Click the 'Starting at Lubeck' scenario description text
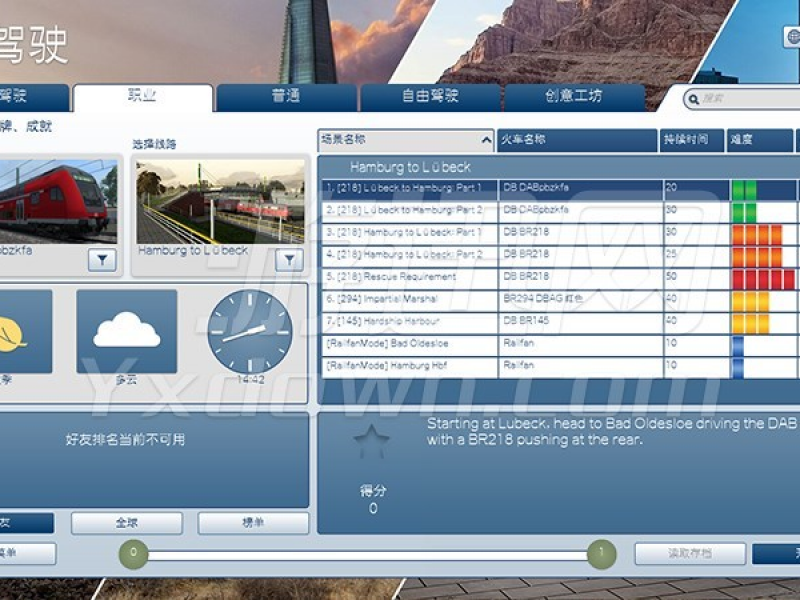The image size is (800, 600). (612, 432)
